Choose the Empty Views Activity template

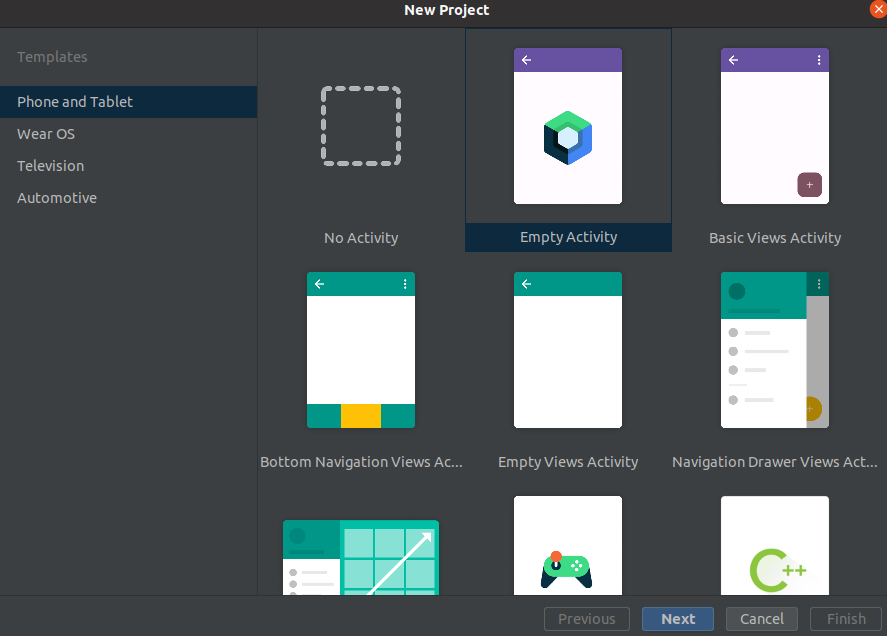pos(568,350)
